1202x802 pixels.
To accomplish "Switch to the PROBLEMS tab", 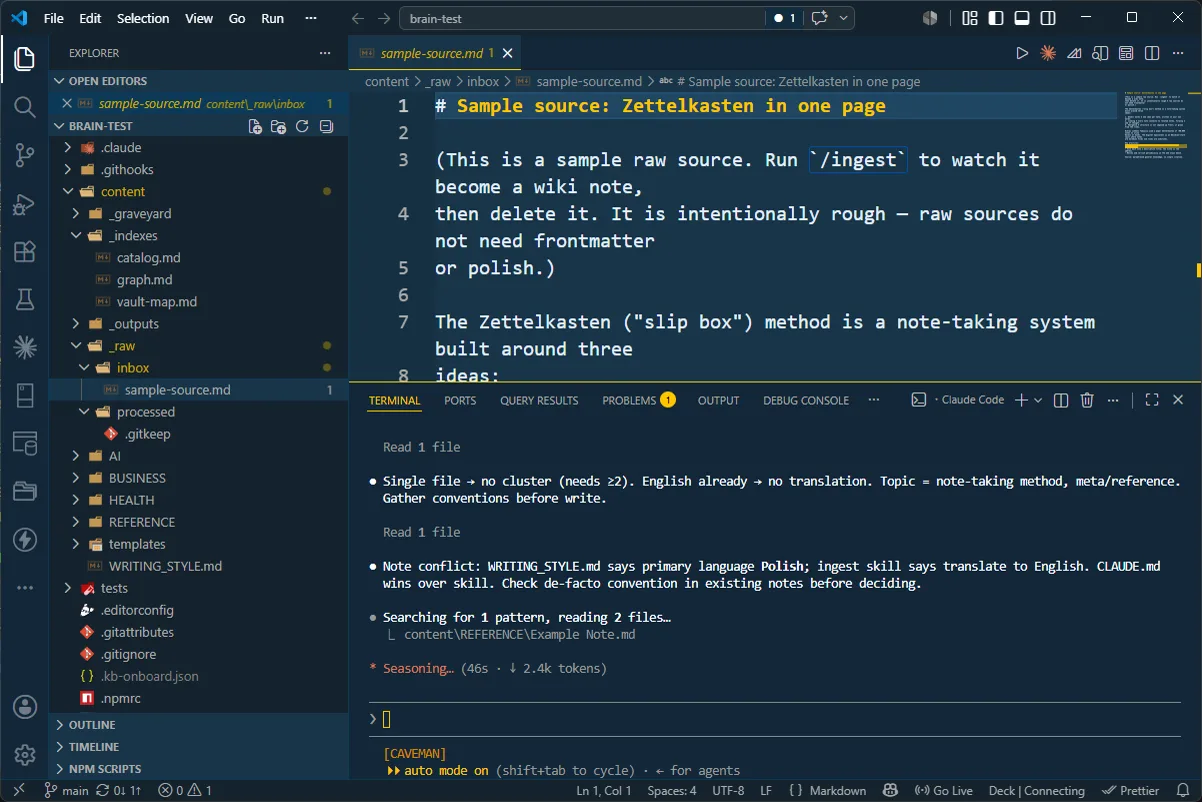I will pos(638,400).
